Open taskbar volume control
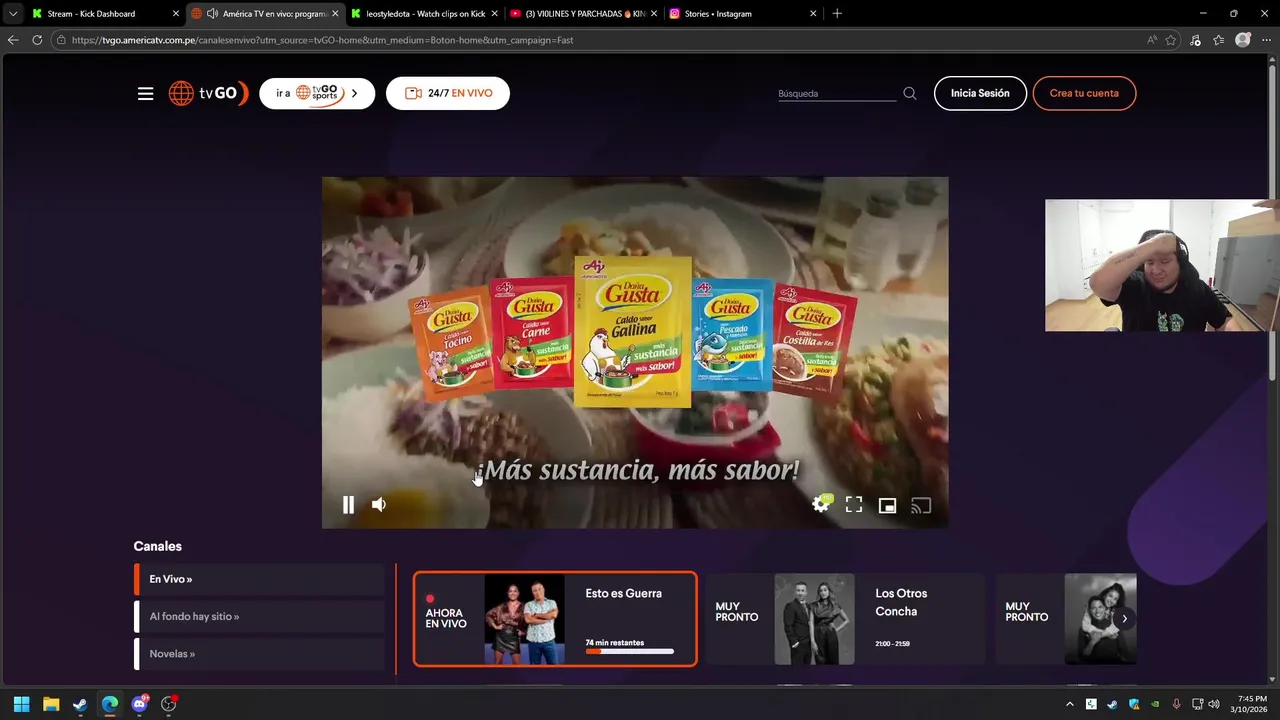 [1214, 704]
